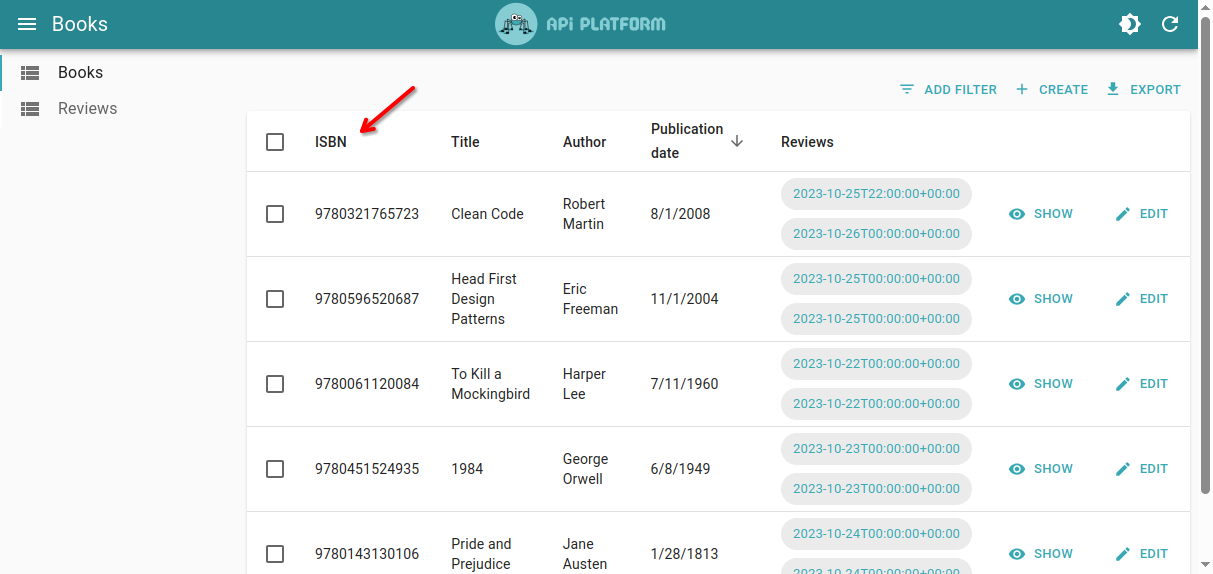Click ISBN cell 9780061120084

[367, 384]
